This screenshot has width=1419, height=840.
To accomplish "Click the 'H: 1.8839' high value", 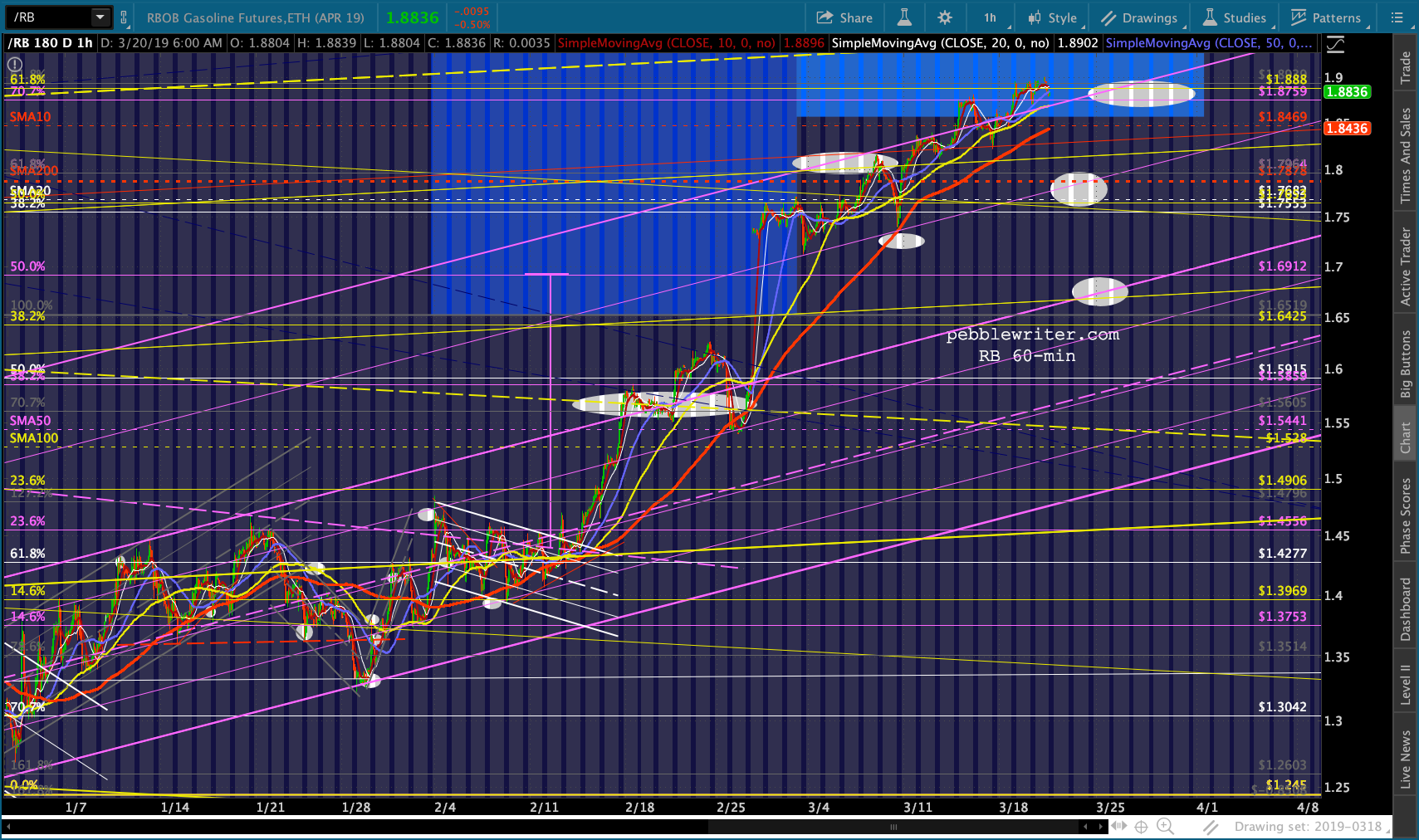I will point(326,43).
